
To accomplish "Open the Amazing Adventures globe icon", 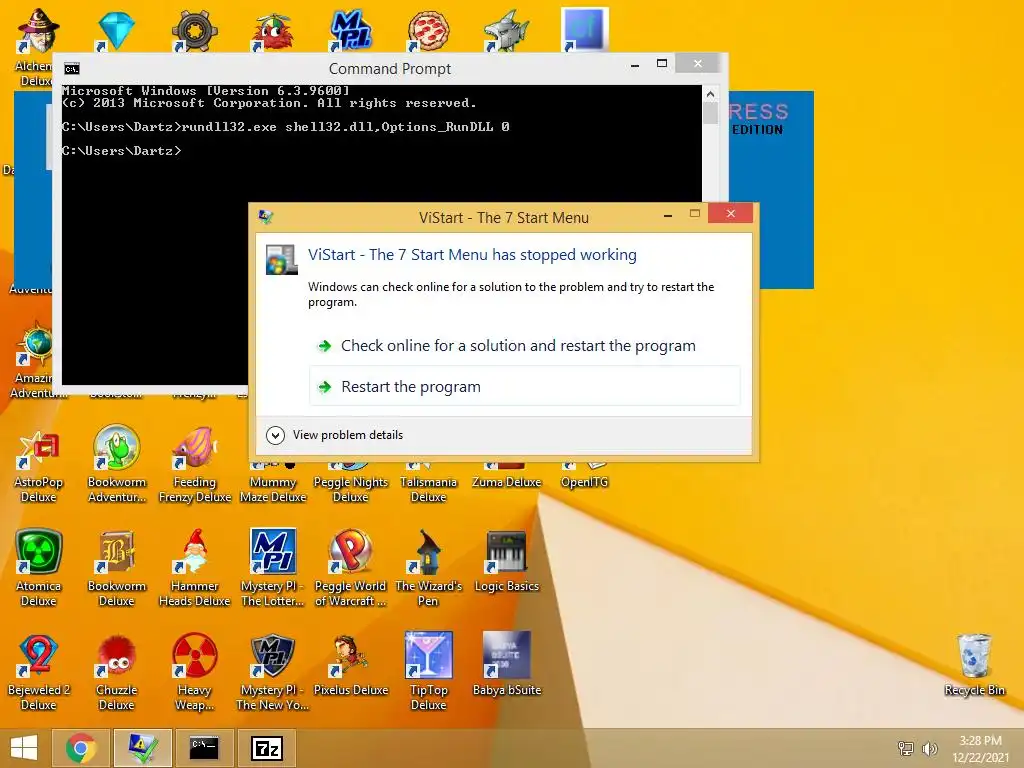I will point(37,344).
